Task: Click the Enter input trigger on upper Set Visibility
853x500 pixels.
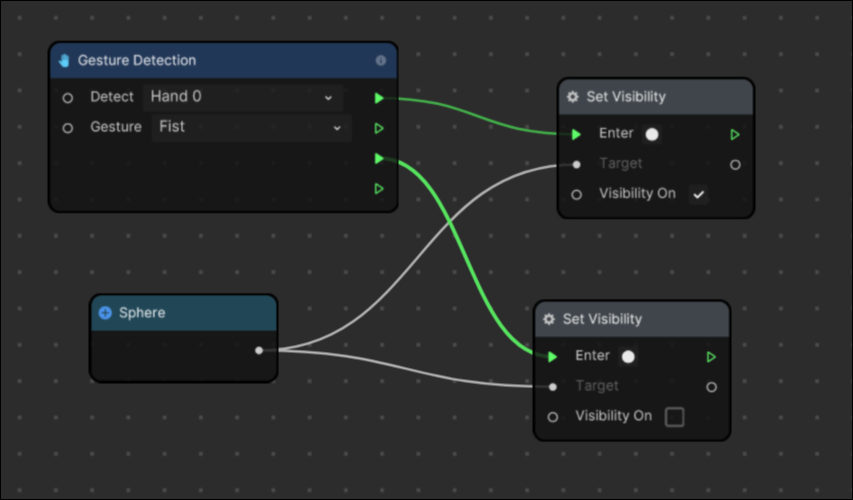Action: pos(576,134)
